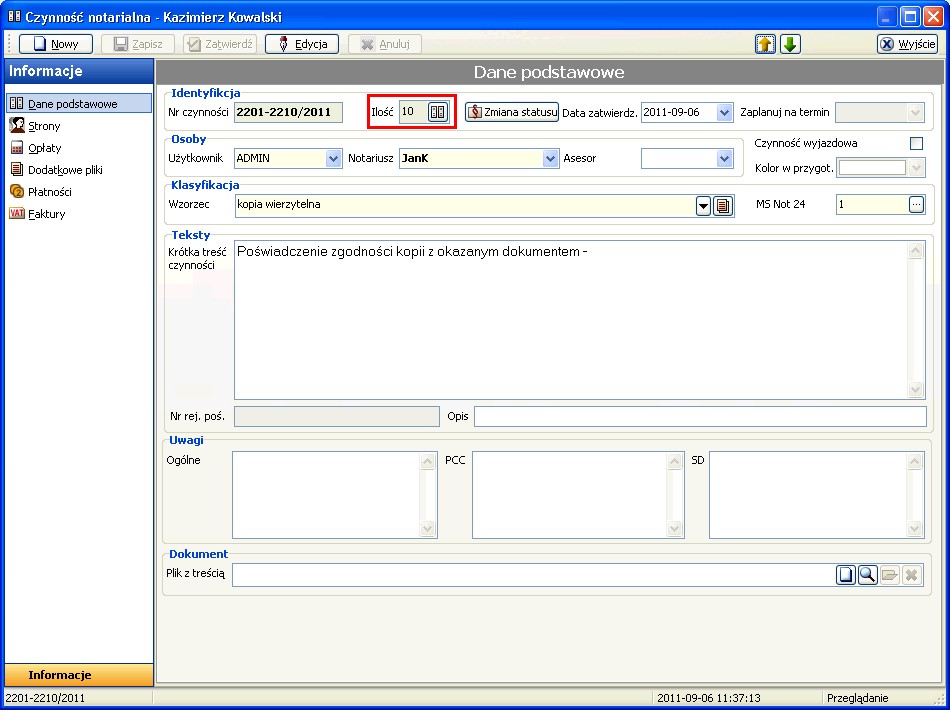Open the Data zatwierdz. date dropdown
Screen dimensions: 950x710
point(725,113)
